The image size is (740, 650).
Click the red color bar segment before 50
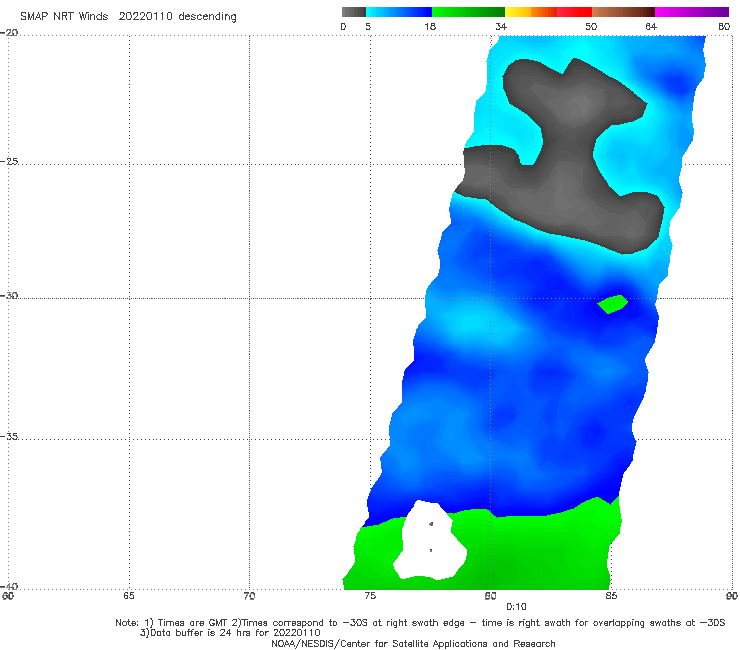[x=574, y=12]
